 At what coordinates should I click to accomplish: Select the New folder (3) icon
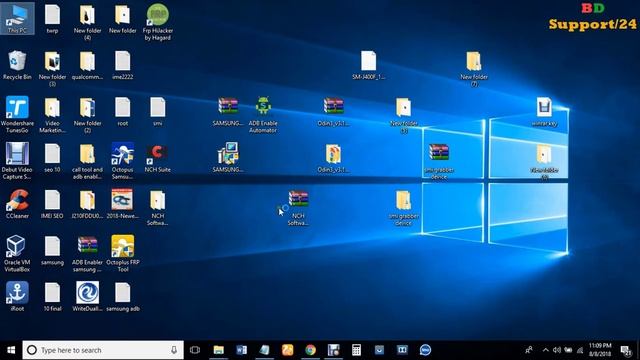[52, 69]
